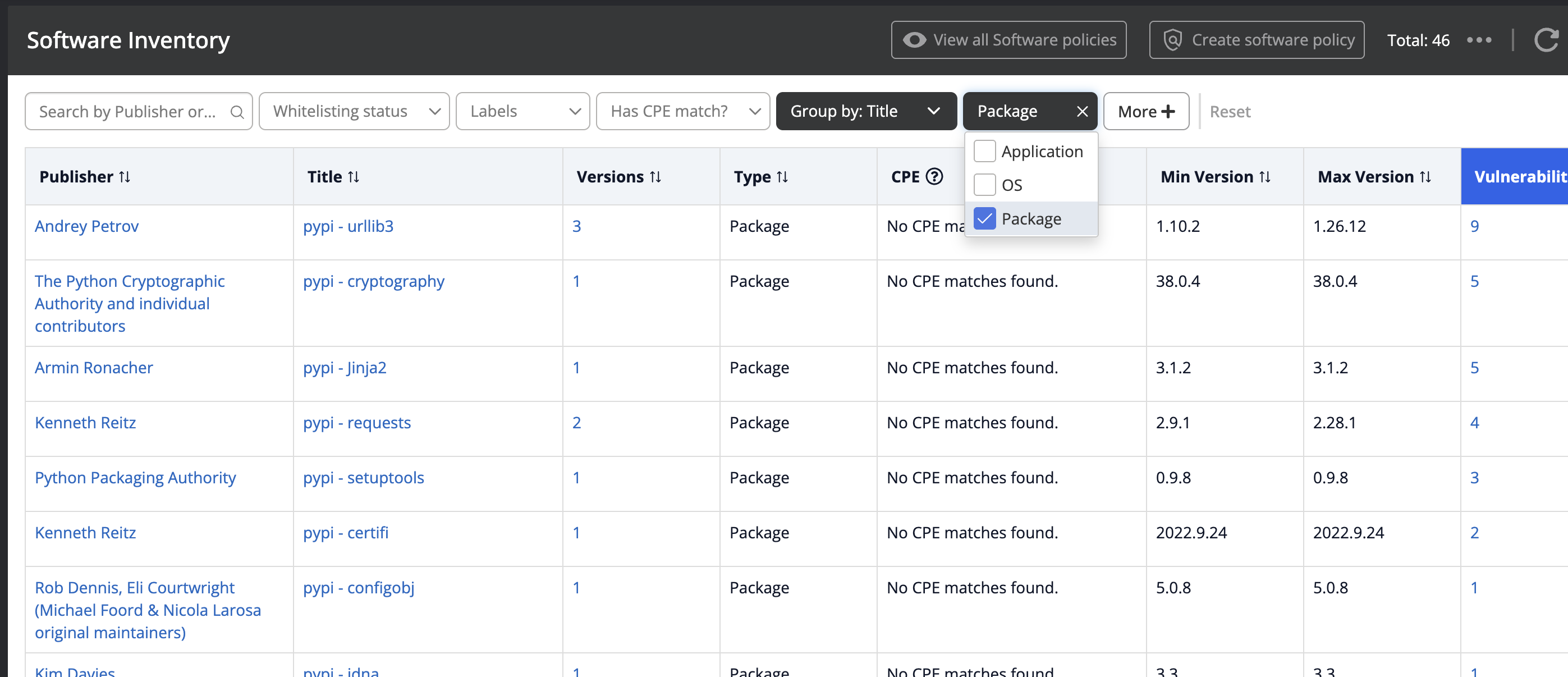1568x677 pixels.
Task: Click the search magnifier icon
Action: (x=237, y=112)
